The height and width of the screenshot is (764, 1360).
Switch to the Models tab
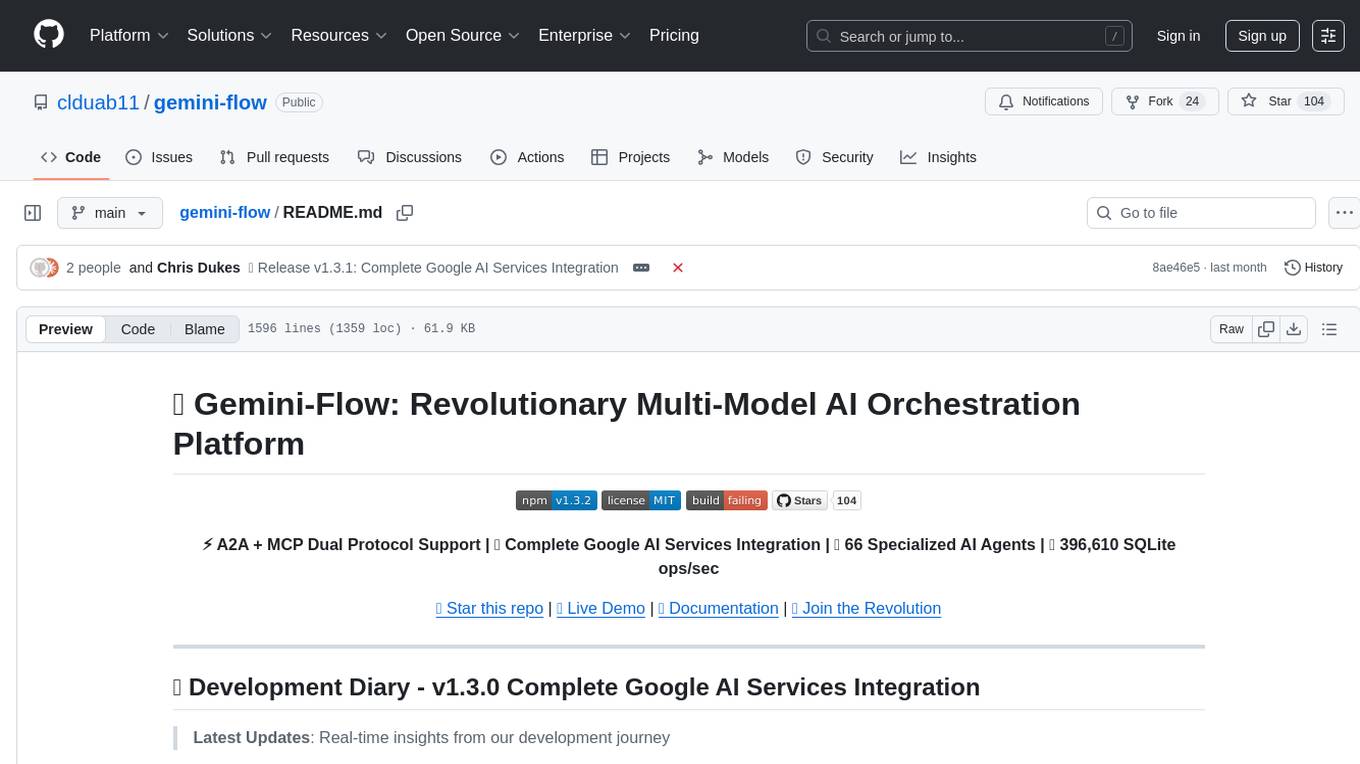coord(733,157)
